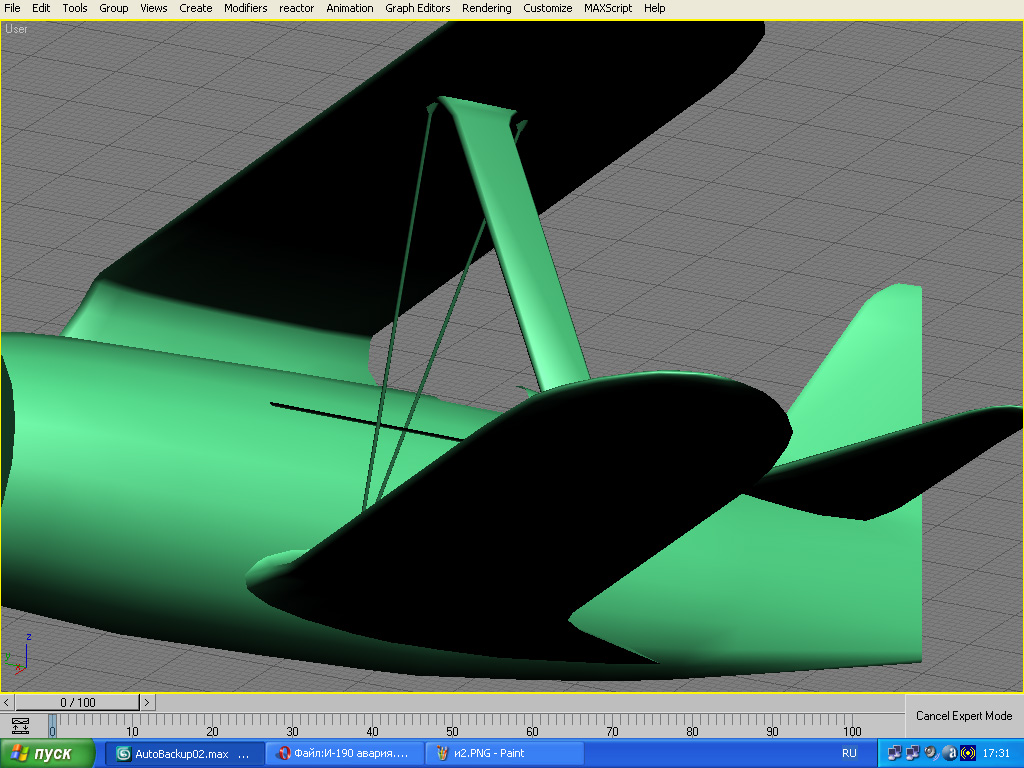Click the 0 / 100 time slider handle
This screenshot has height=768, width=1024.
coord(78,702)
